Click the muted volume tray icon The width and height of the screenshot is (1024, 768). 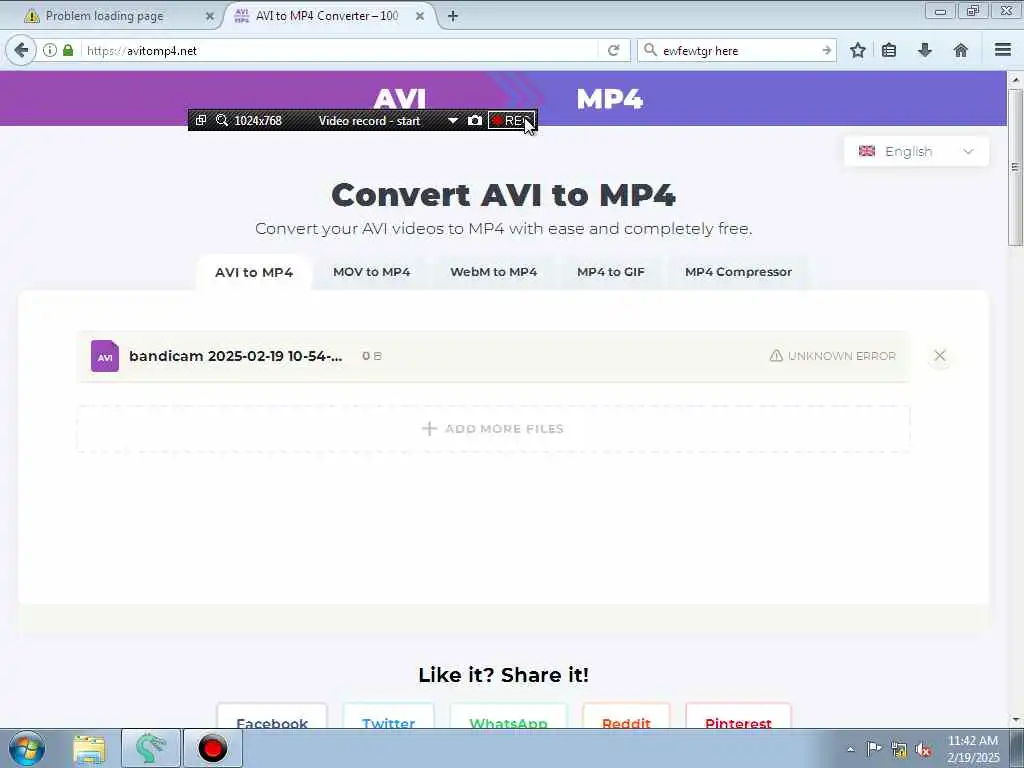pyautogui.click(x=923, y=749)
